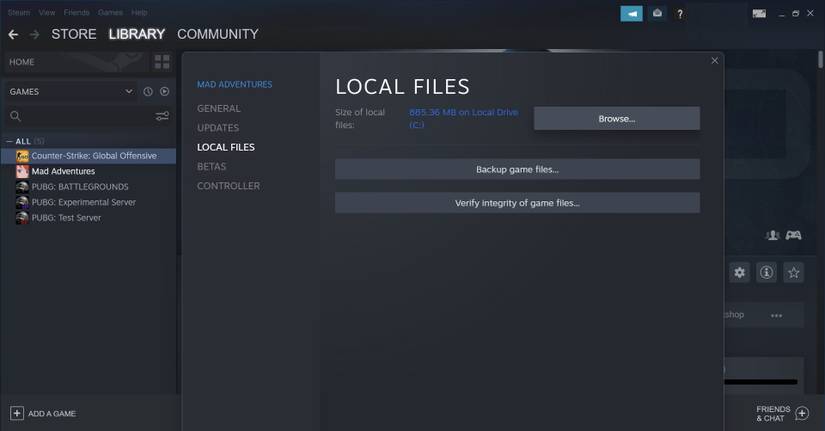Open the Friends menu

pos(76,13)
